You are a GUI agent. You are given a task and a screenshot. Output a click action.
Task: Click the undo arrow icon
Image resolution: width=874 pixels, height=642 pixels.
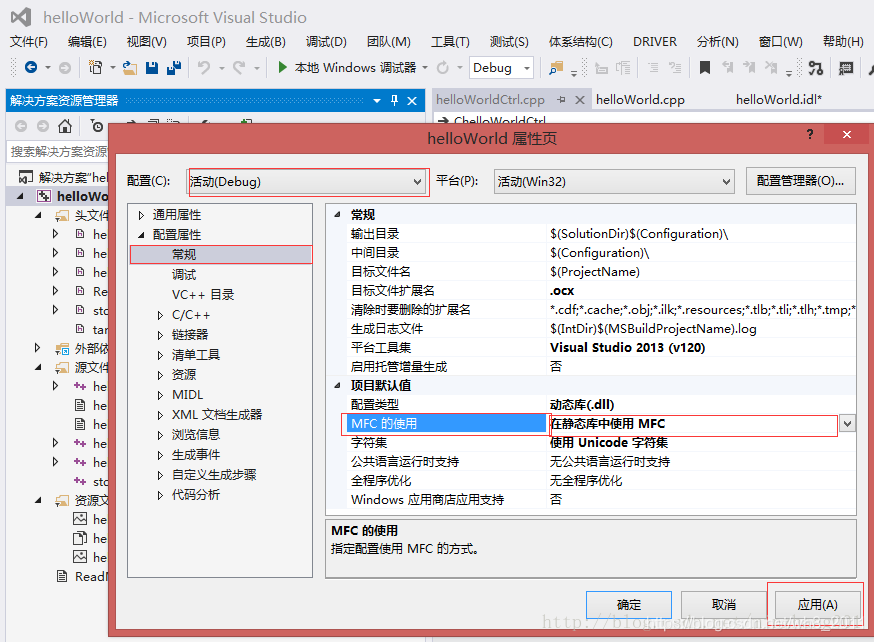tap(204, 67)
